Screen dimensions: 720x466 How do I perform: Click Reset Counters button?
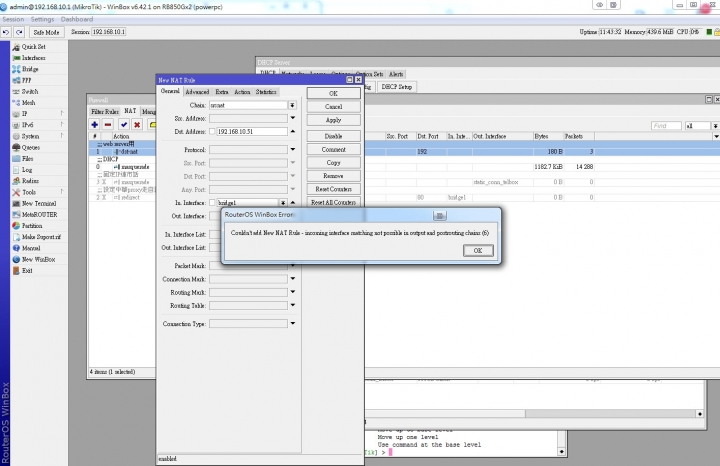[333, 189]
